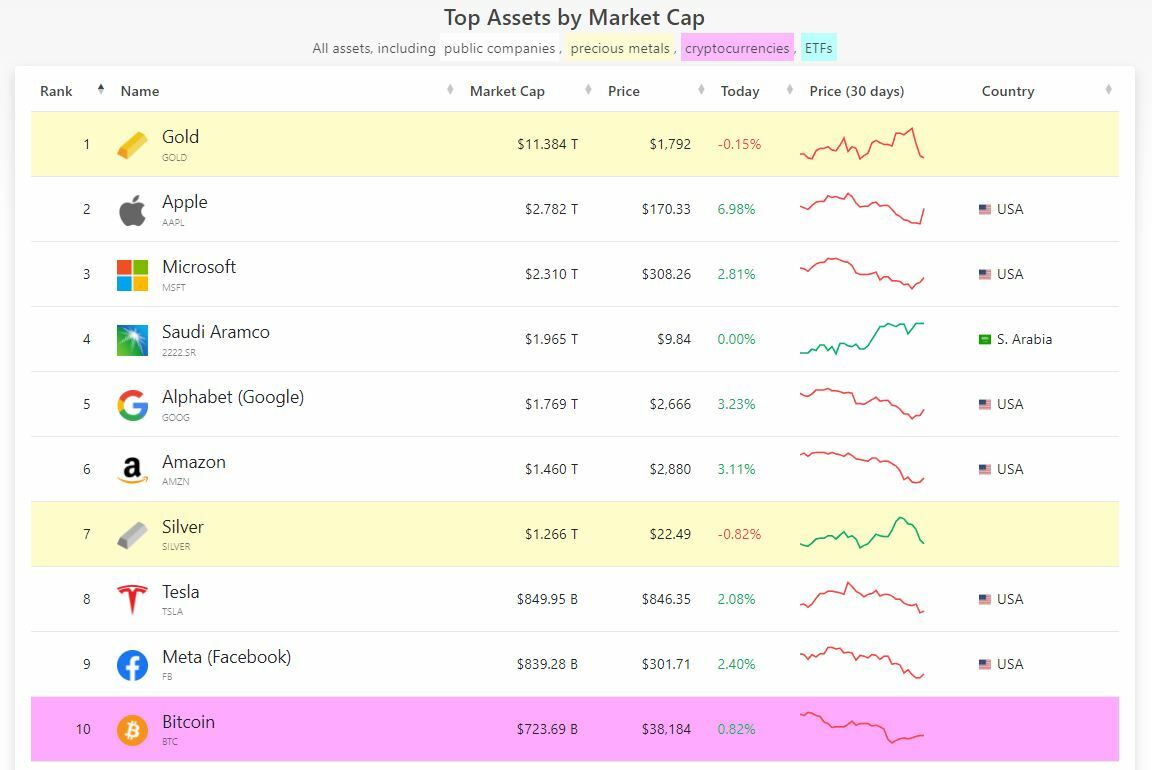Sort by Market Cap column arrow
The image size is (1152, 770).
[588, 91]
